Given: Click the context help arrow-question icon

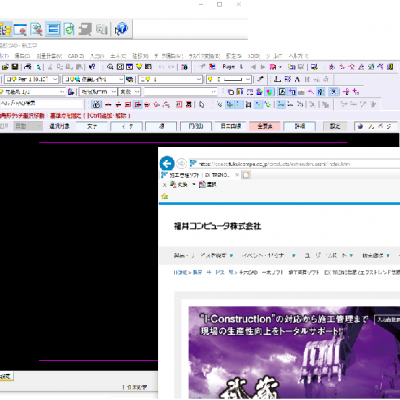Looking at the screenshot, I should click(x=92, y=67).
